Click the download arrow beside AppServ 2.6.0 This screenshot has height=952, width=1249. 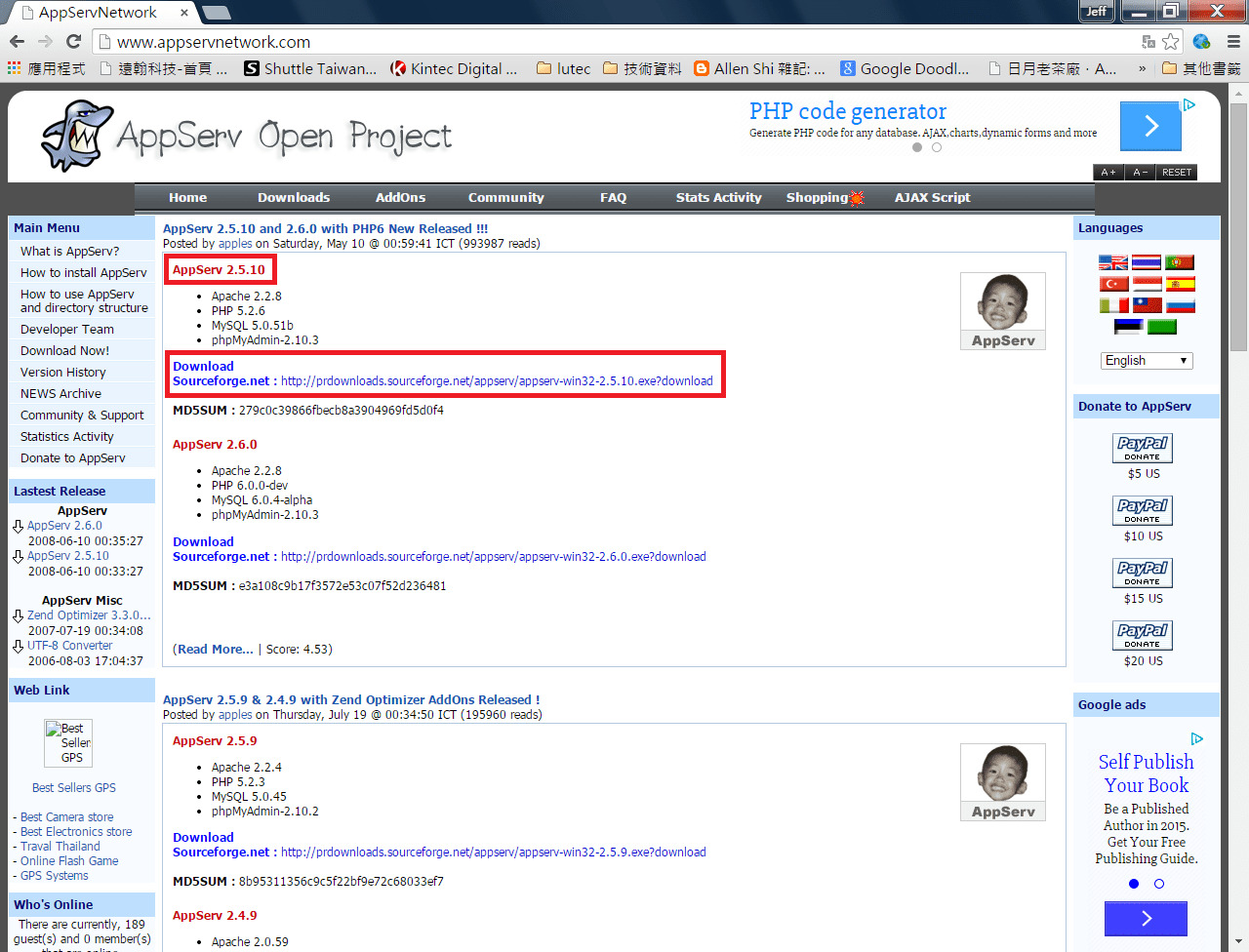18,526
